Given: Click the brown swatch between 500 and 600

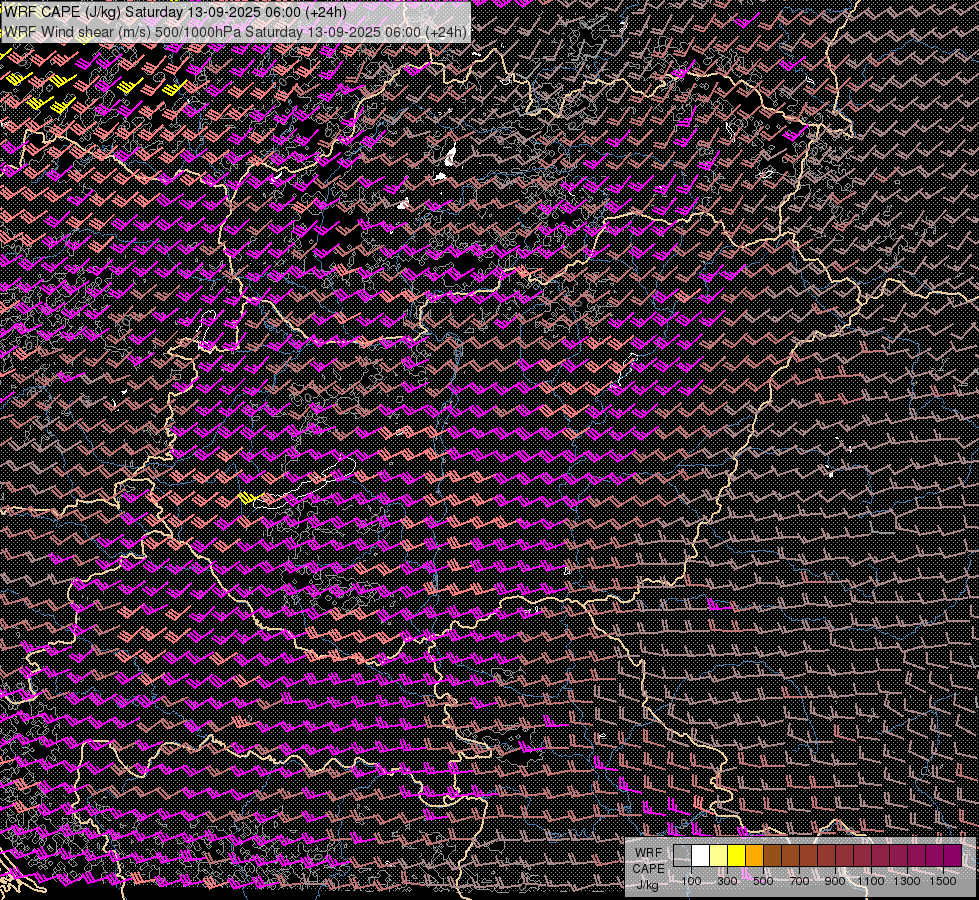Looking at the screenshot, I should point(773,855).
